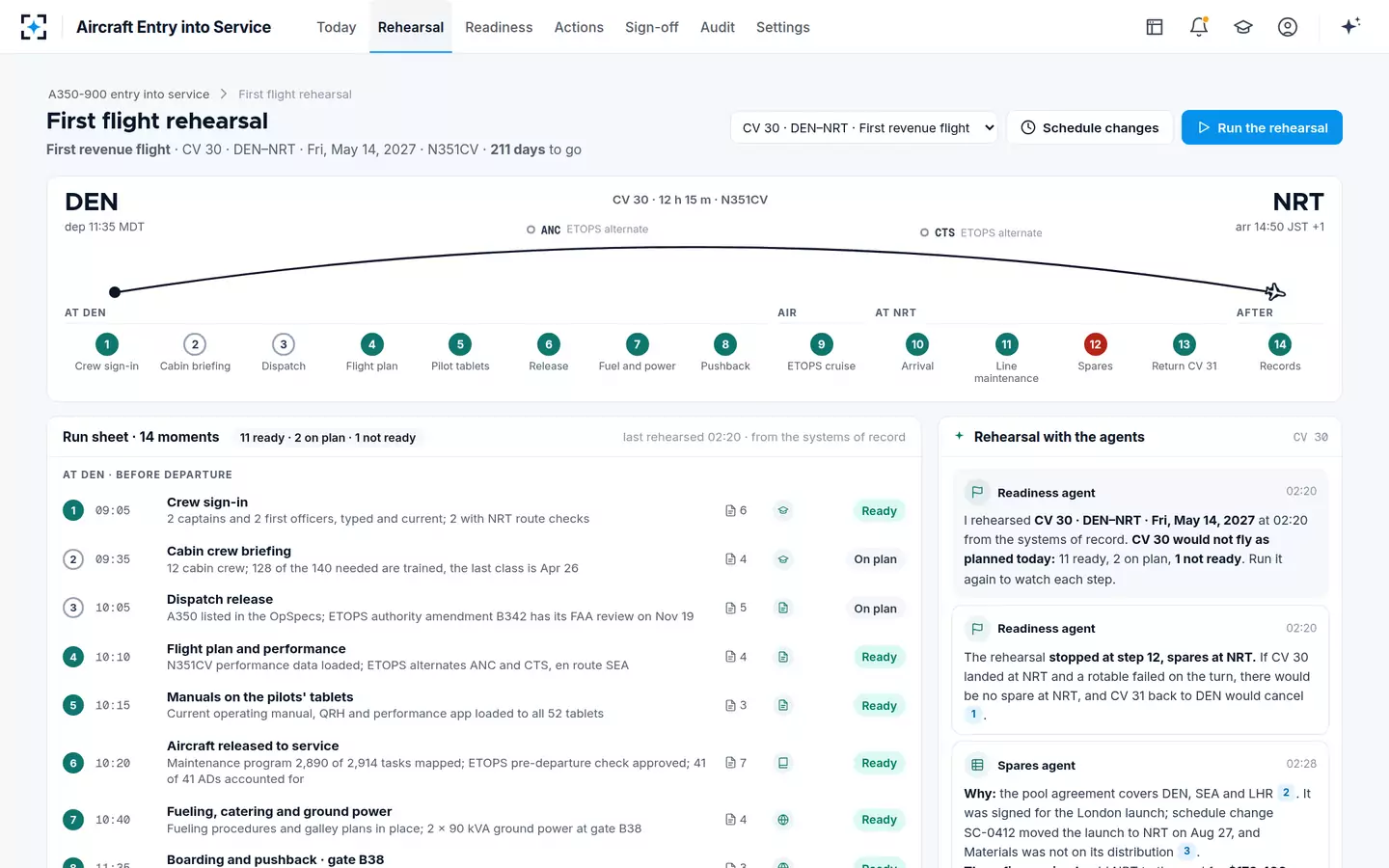The image size is (1389, 868).
Task: Select step 2 Cabin briefing on the timeline
Action: click(195, 353)
